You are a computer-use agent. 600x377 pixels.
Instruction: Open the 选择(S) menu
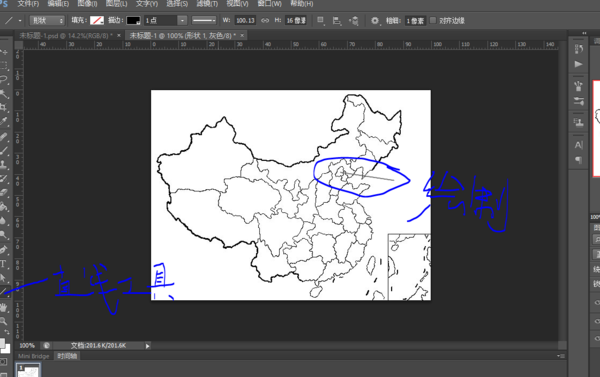tap(177, 4)
